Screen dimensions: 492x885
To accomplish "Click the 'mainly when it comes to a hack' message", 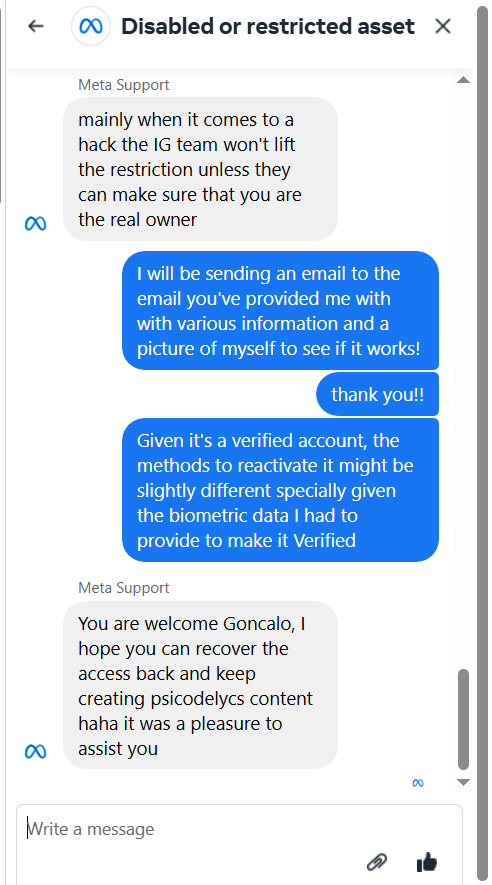I will 200,169.
